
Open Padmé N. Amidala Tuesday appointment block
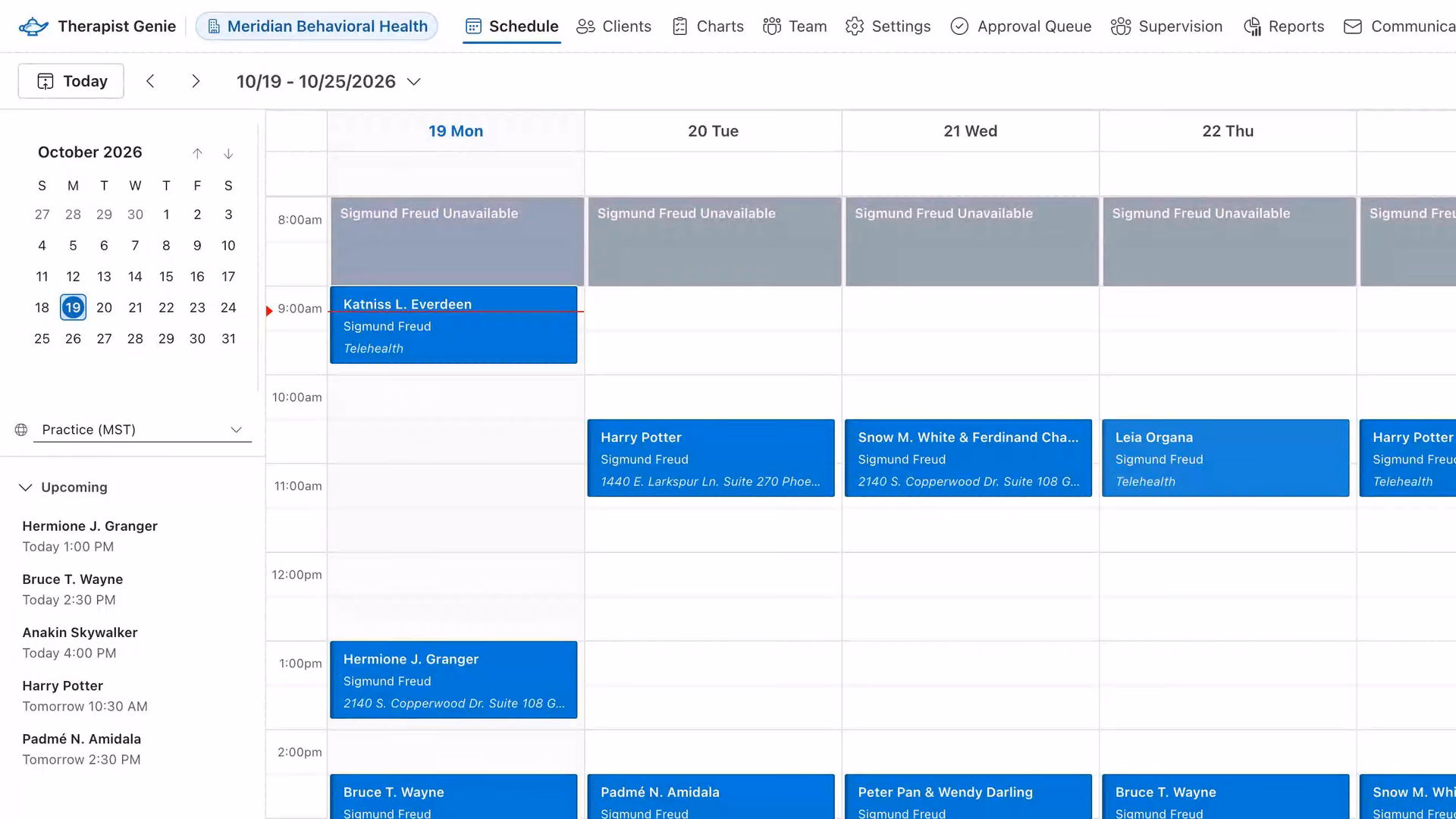pyautogui.click(x=711, y=796)
